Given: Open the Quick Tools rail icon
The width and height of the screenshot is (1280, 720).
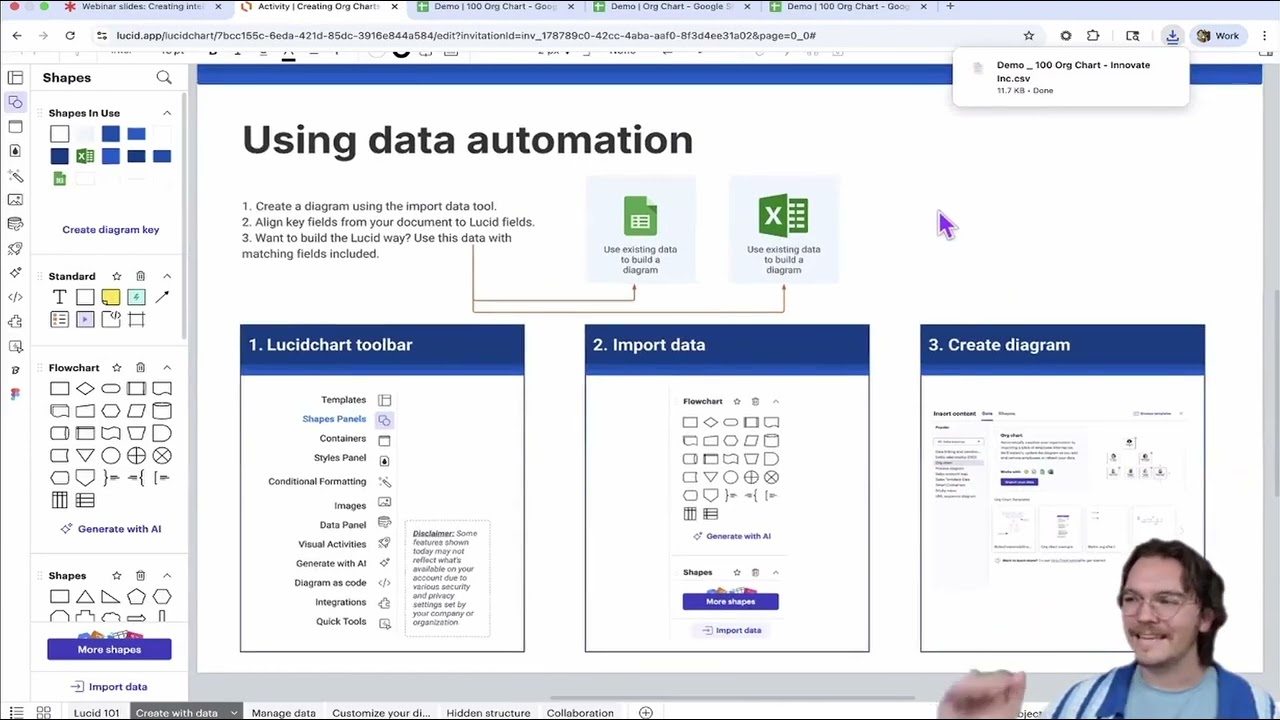Looking at the screenshot, I should (x=15, y=346).
